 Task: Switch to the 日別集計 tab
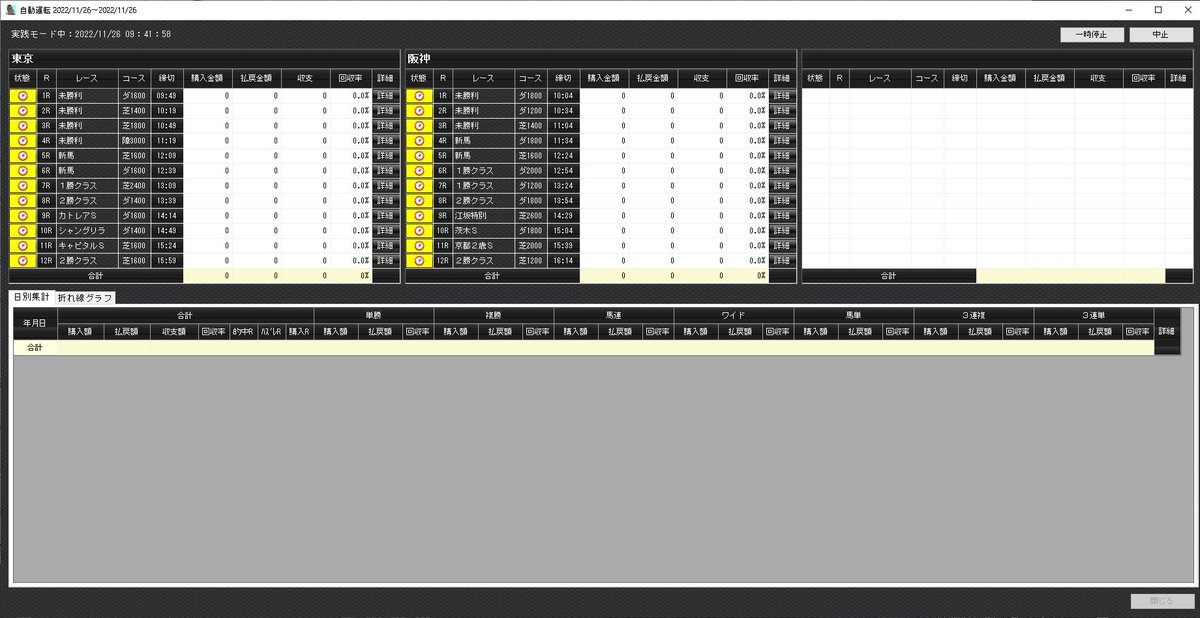pos(31,297)
